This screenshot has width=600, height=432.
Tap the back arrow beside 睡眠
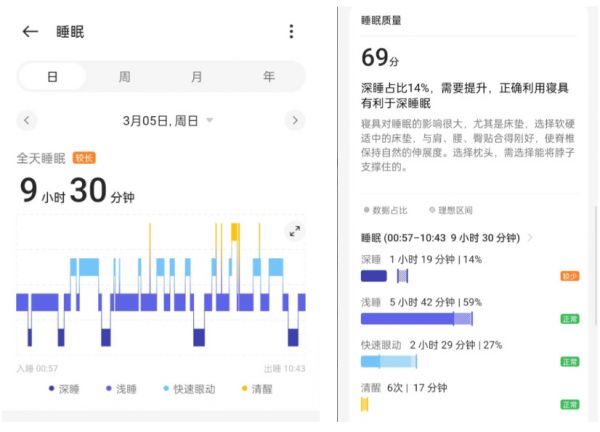30,32
